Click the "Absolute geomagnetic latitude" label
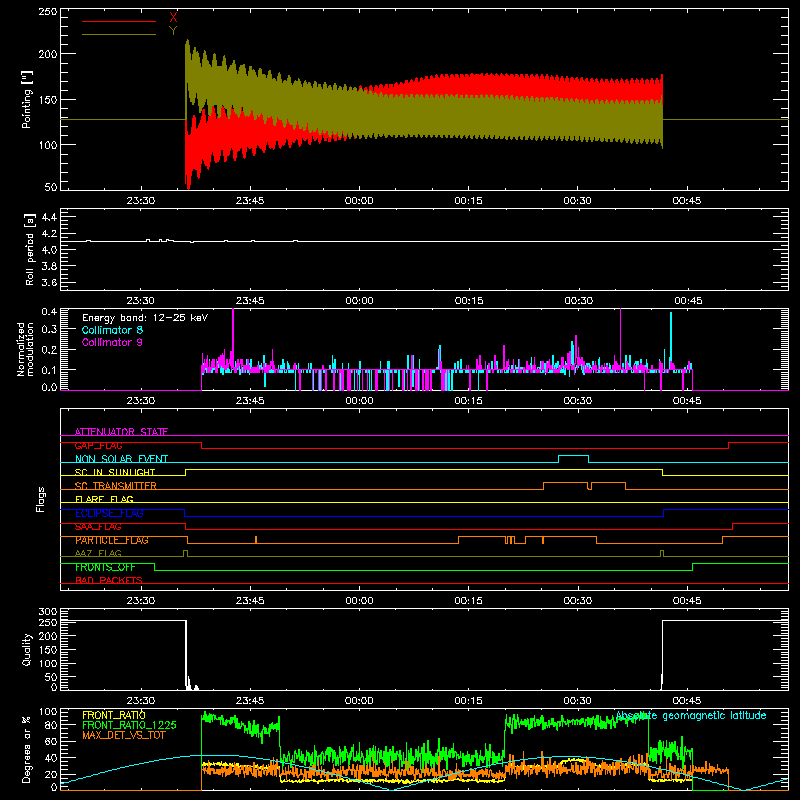This screenshot has width=800, height=800. [691, 716]
